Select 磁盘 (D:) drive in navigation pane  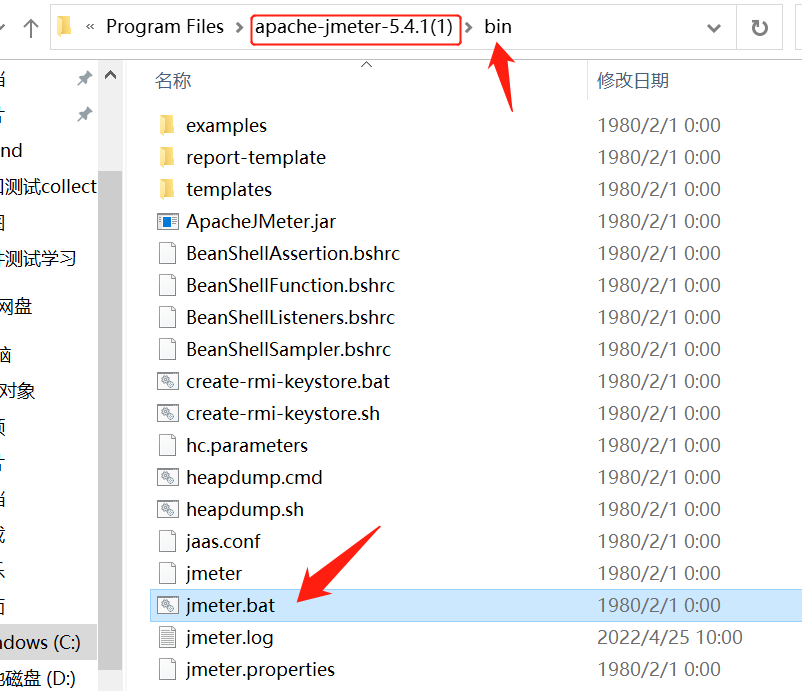(38, 678)
